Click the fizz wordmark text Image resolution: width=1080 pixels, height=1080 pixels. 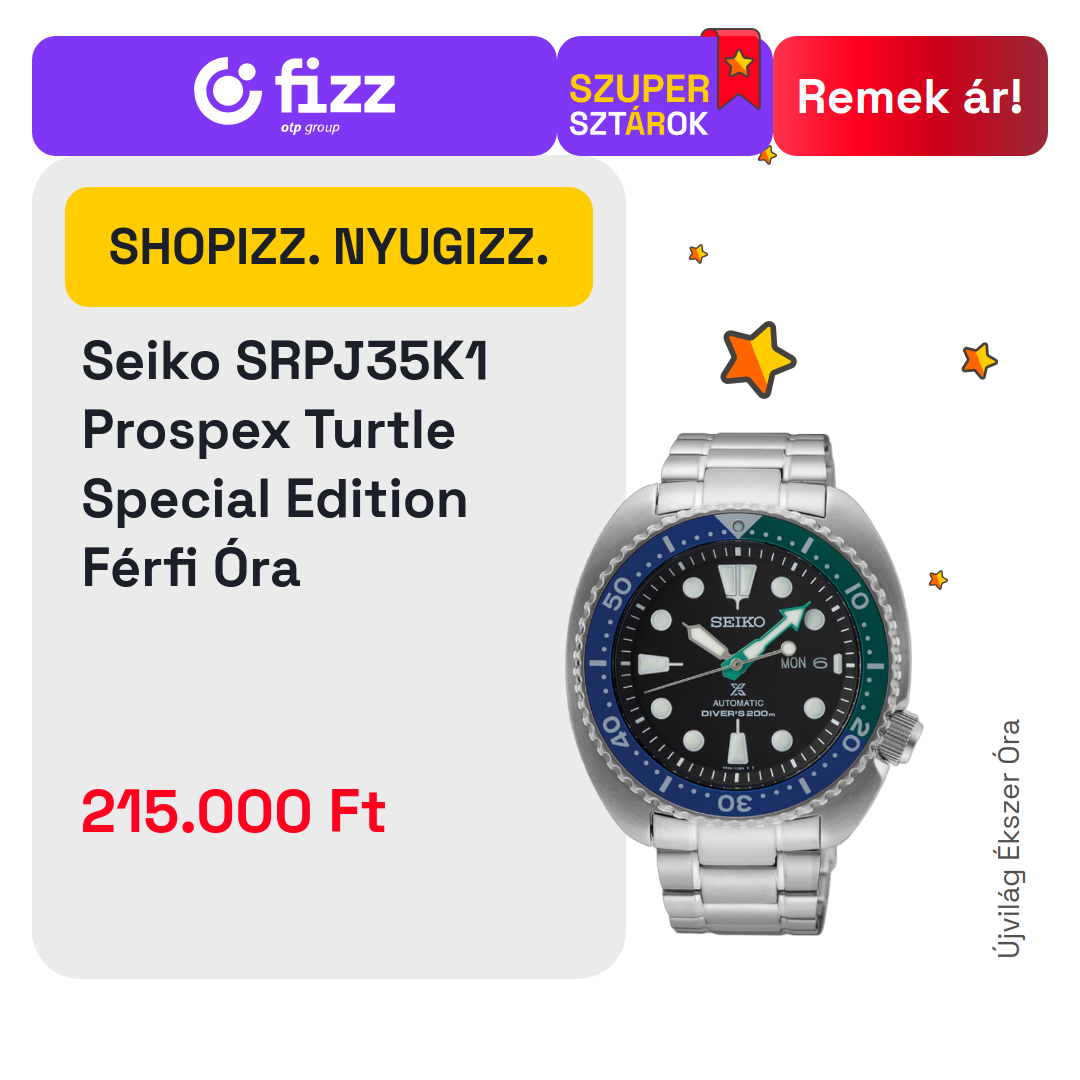pyautogui.click(x=335, y=86)
